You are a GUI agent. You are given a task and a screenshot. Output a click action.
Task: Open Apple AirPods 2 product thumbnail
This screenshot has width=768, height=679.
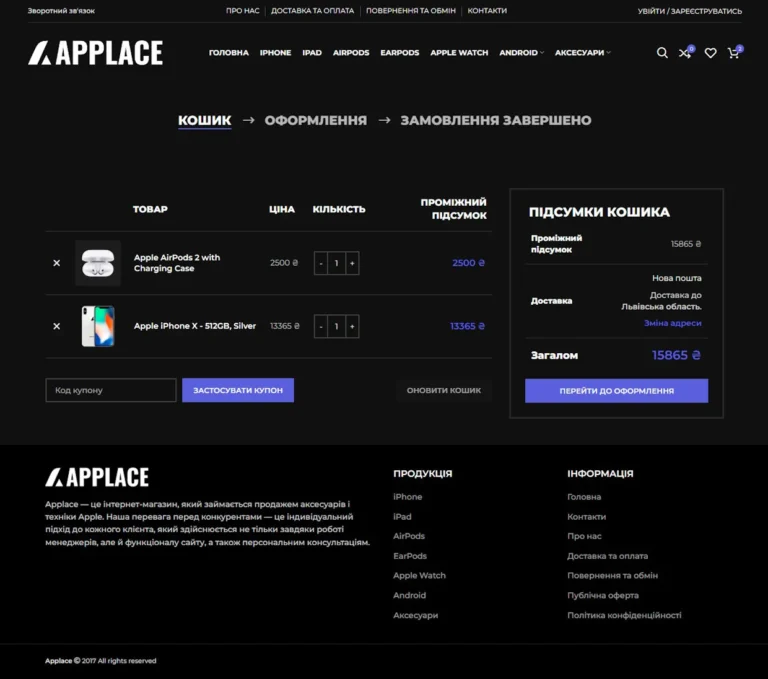(98, 263)
